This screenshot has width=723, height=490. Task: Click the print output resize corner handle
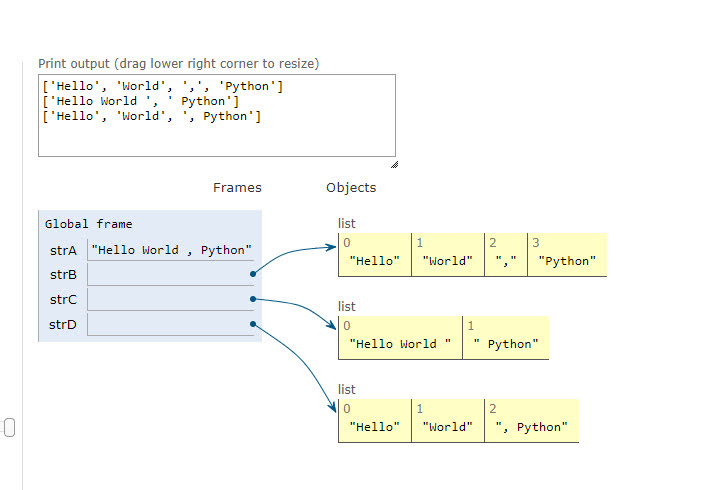tap(394, 165)
